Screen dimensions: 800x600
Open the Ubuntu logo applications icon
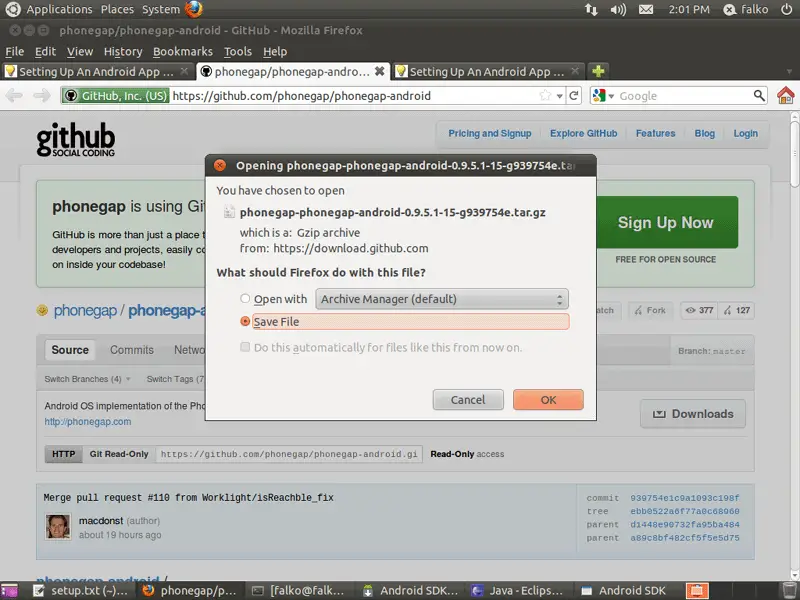[x=12, y=9]
